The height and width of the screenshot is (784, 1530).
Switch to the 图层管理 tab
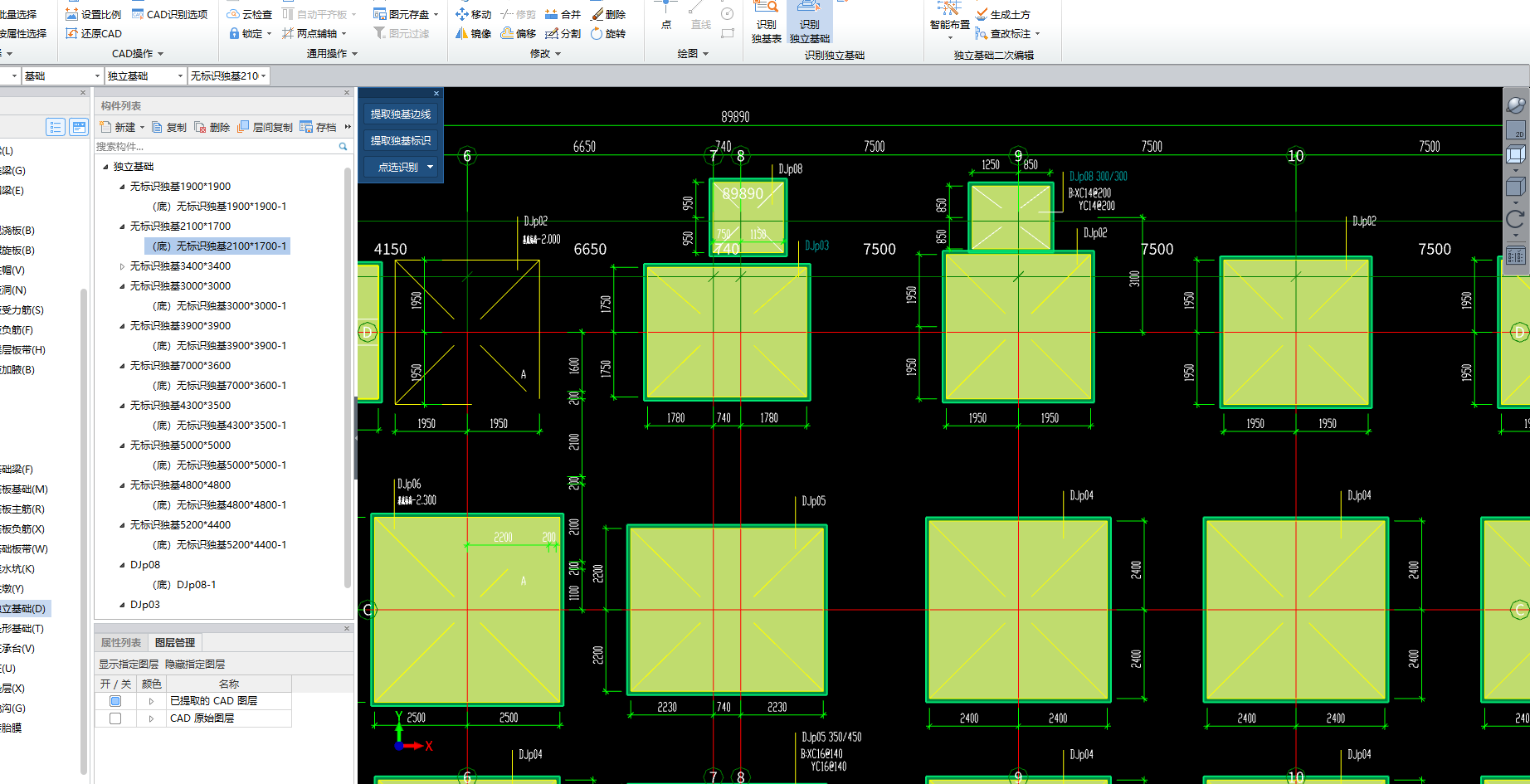175,643
